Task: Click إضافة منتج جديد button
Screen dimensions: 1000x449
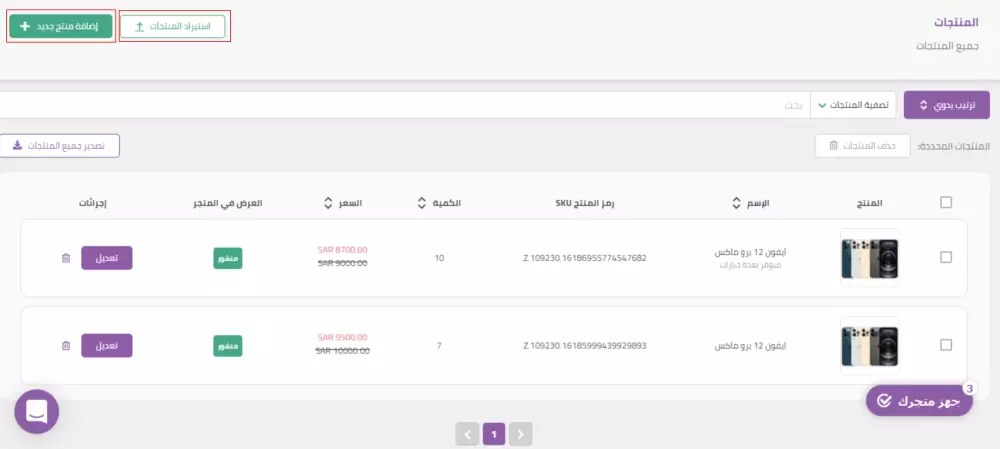Action: pos(61,26)
